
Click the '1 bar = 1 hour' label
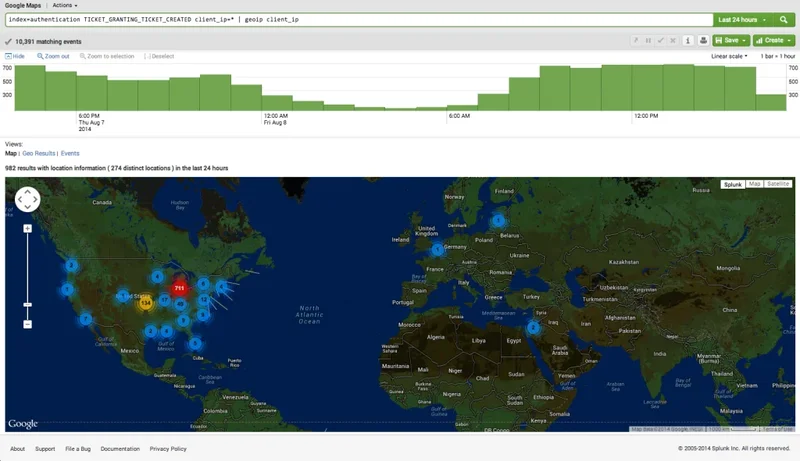point(778,56)
